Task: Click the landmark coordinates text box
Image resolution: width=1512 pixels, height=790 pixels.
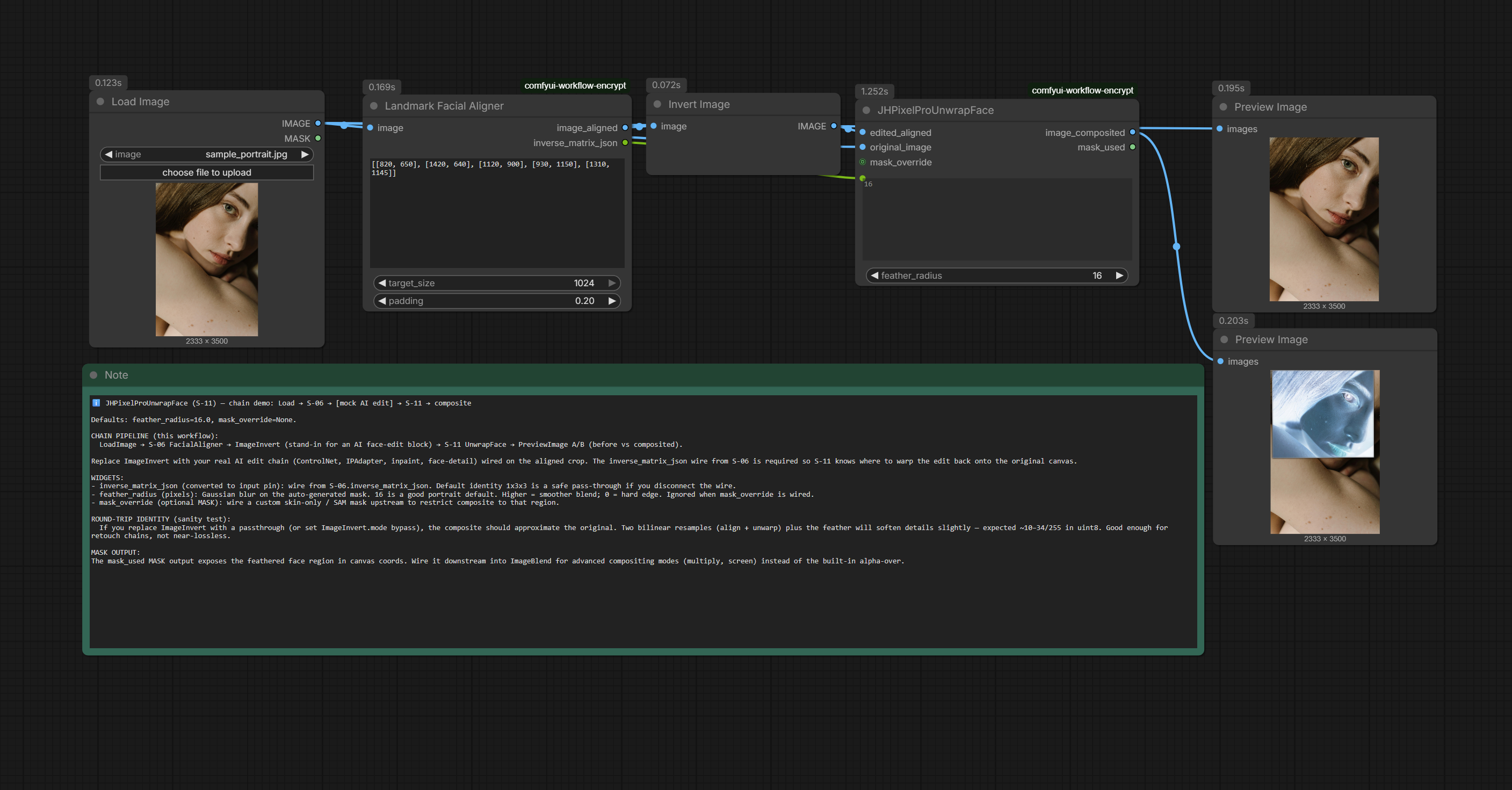Action: pos(497,213)
